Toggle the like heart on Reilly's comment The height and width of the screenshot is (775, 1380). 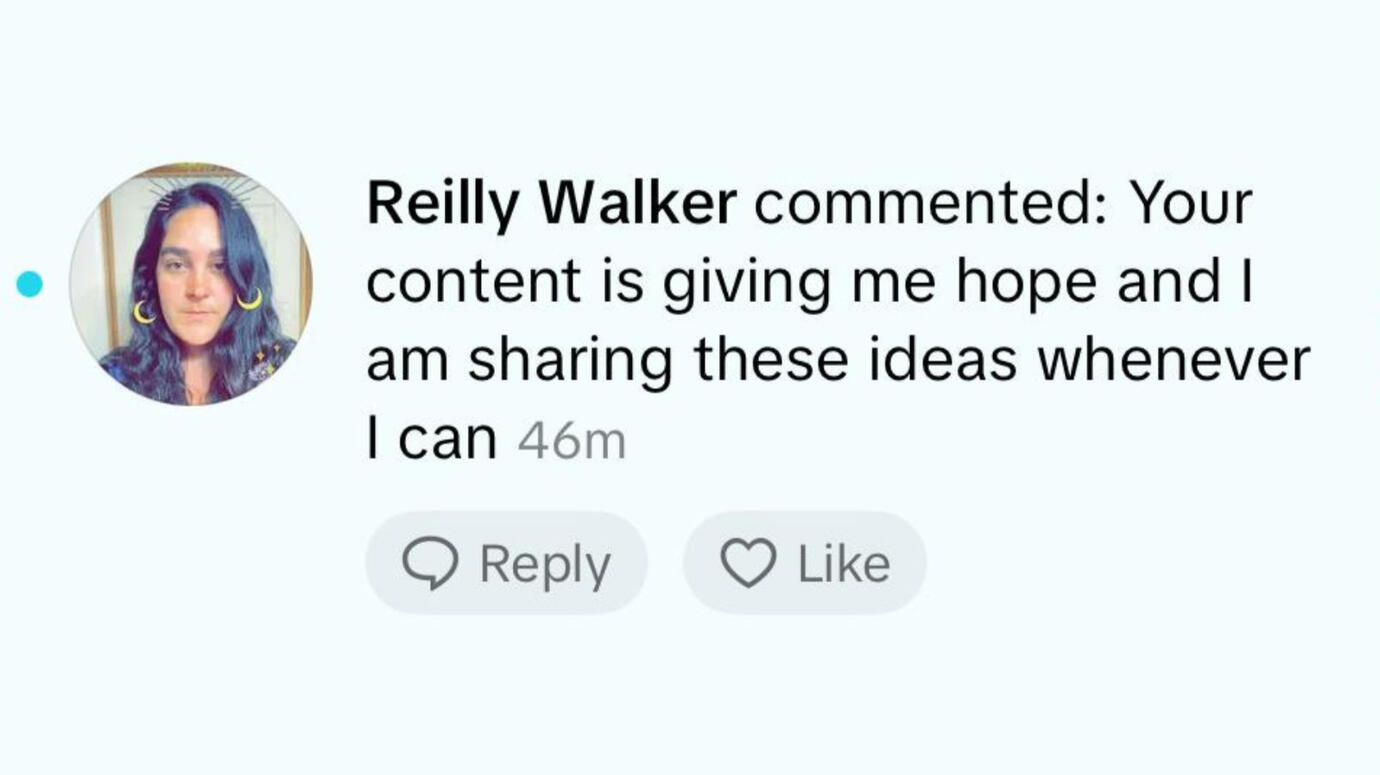(748, 563)
